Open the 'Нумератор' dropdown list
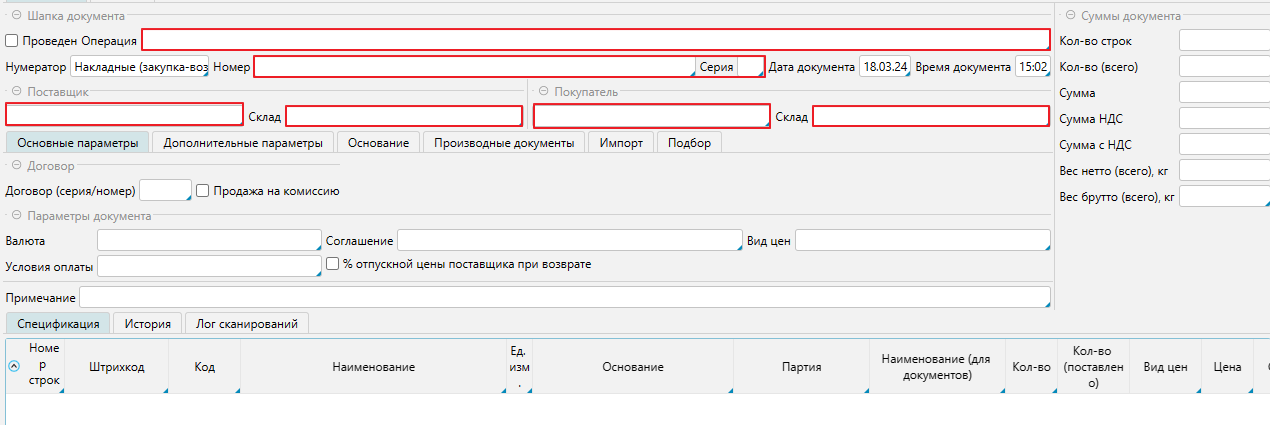Screen dimensions: 1270x425 click(140, 67)
